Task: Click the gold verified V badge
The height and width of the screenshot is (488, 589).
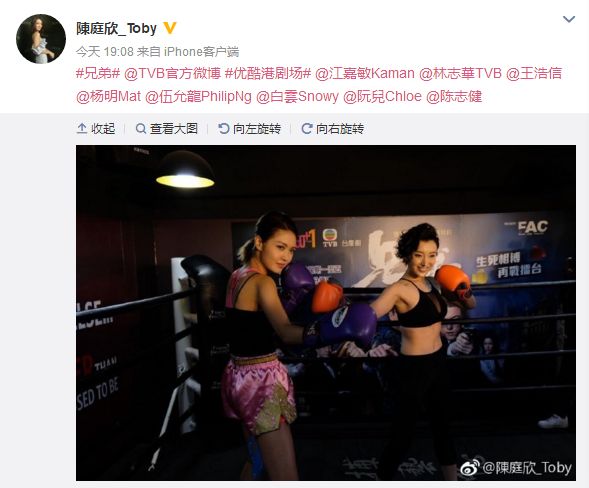Action: [170, 28]
